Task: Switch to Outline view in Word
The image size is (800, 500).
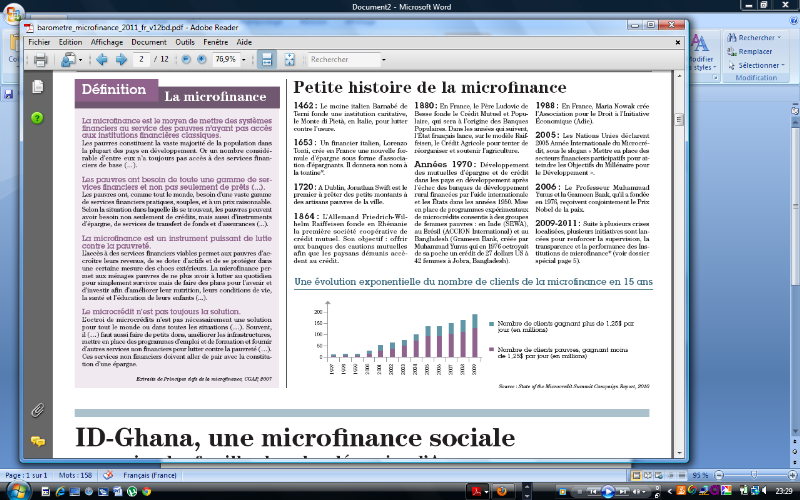Action: [x=670, y=476]
